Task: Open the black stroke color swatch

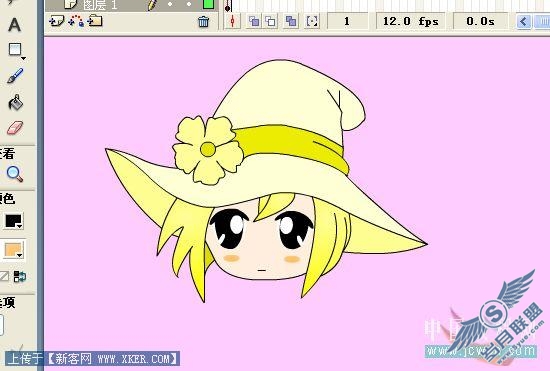Action: coord(14,221)
